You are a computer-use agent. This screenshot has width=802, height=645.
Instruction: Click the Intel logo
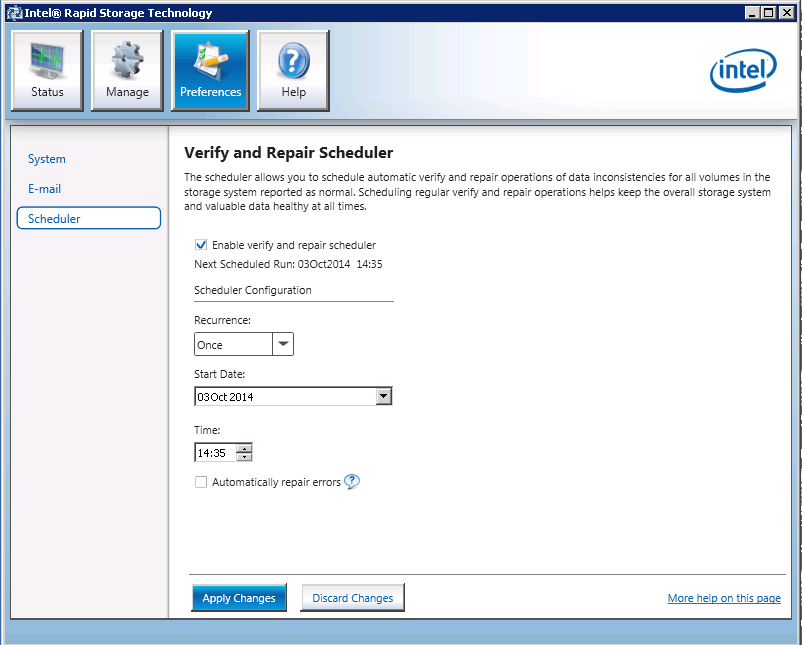pos(743,70)
